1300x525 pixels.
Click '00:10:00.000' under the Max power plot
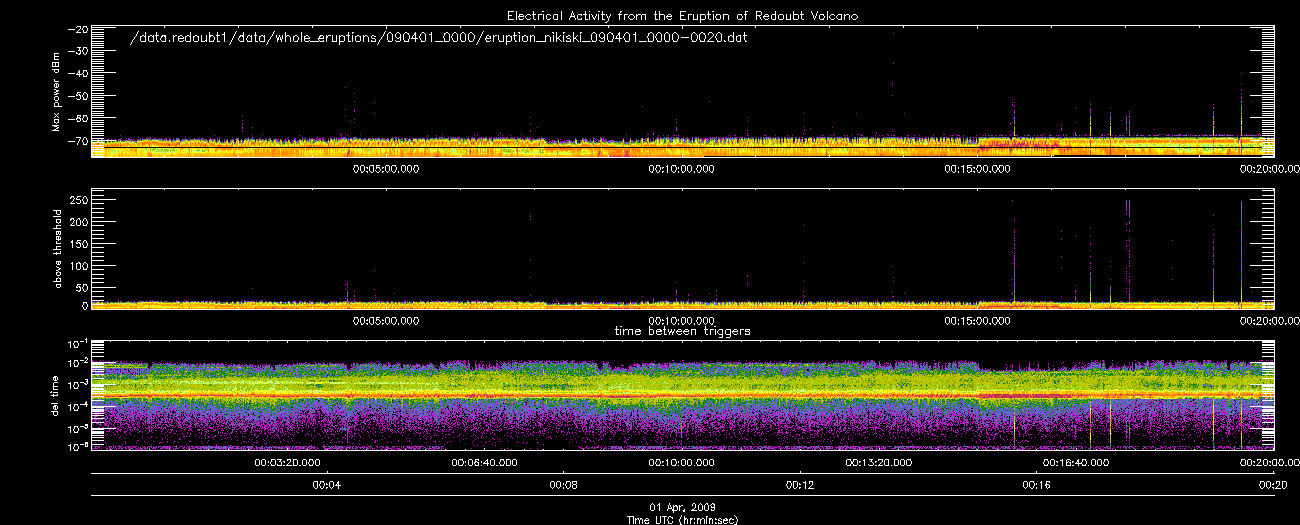pyautogui.click(x=681, y=169)
